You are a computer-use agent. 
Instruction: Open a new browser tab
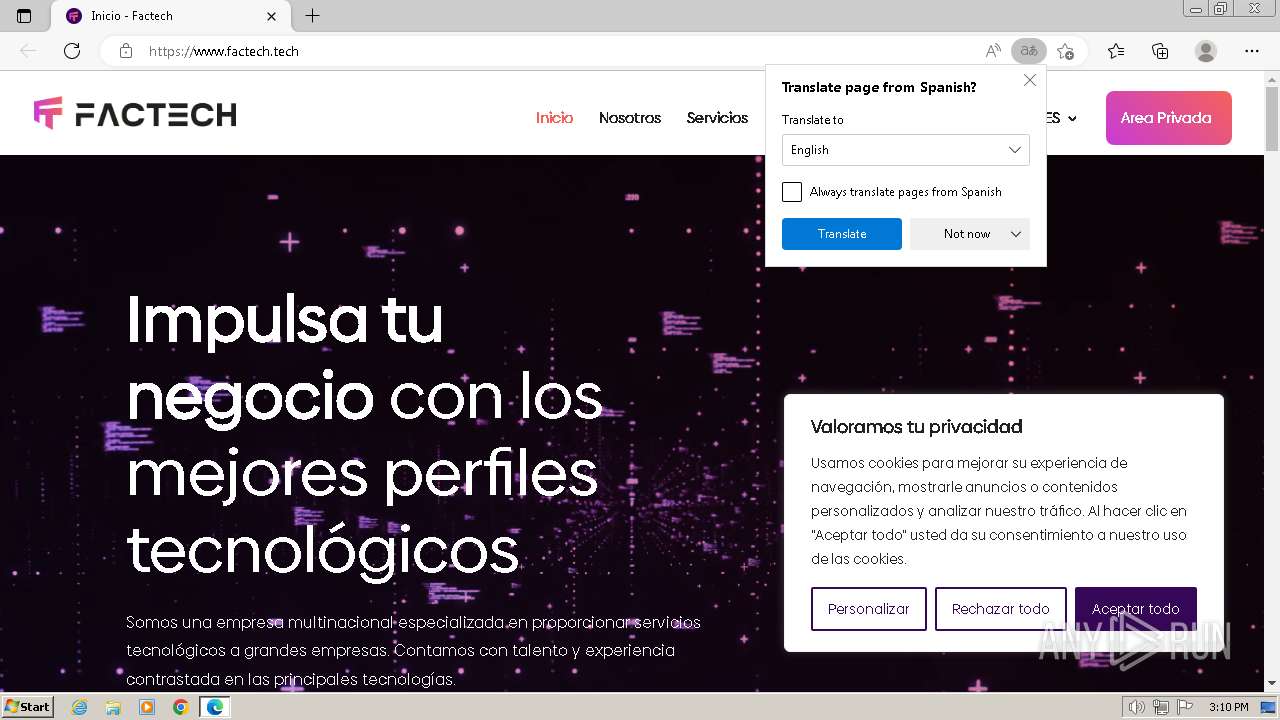coord(312,16)
